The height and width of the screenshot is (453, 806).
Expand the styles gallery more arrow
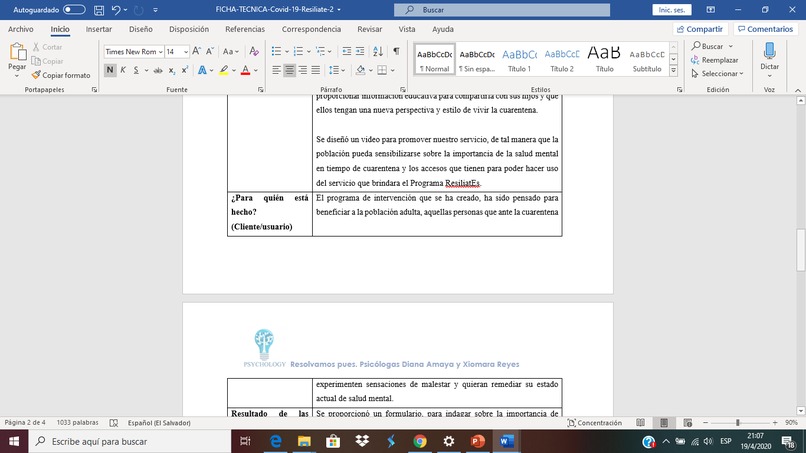point(673,70)
